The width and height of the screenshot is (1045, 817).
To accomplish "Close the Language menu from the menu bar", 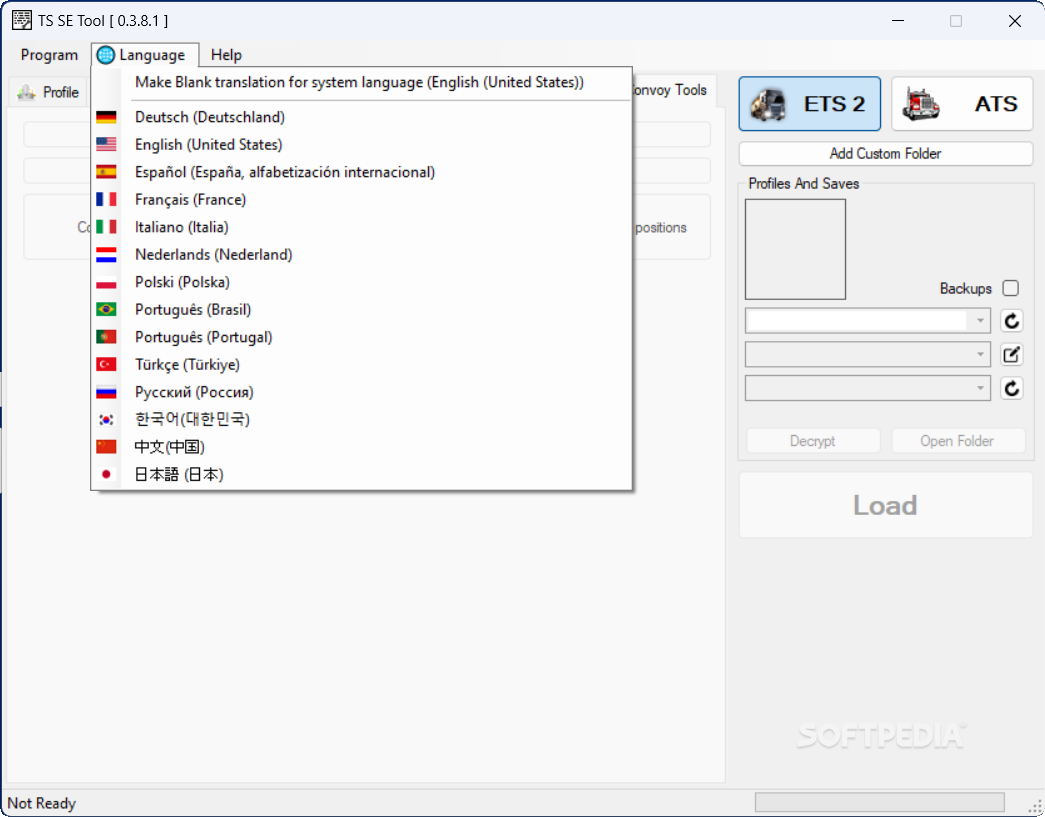I will click(145, 55).
